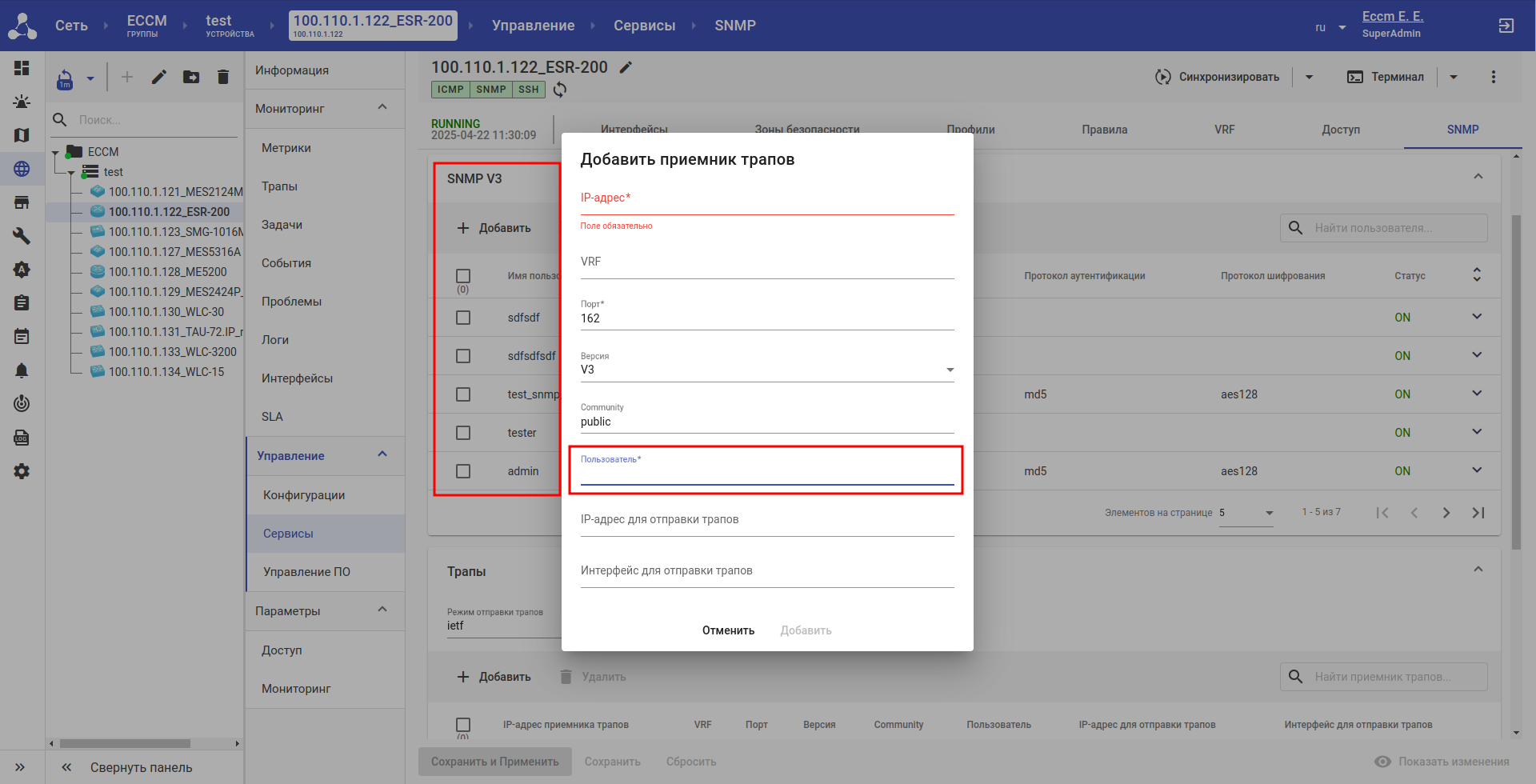The image size is (1536, 784).
Task: Collapse the Управление side menu section
Action: coord(382,454)
